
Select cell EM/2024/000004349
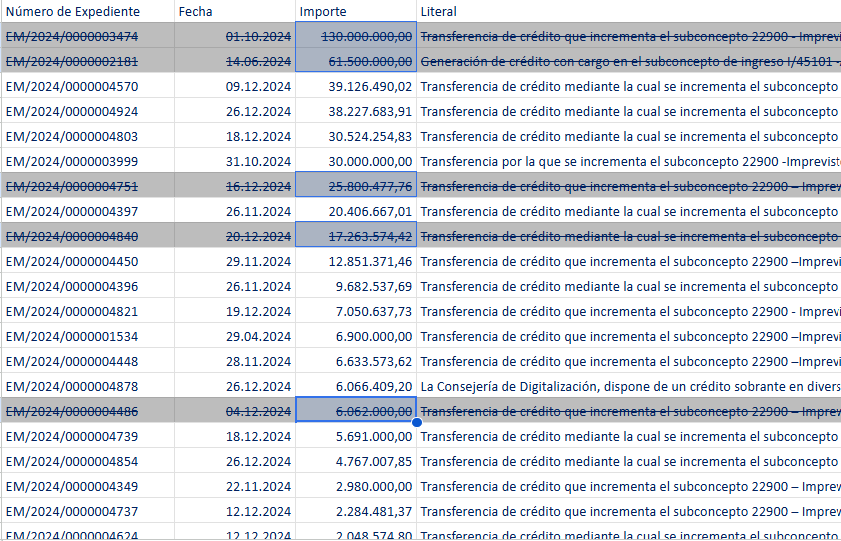(87, 487)
